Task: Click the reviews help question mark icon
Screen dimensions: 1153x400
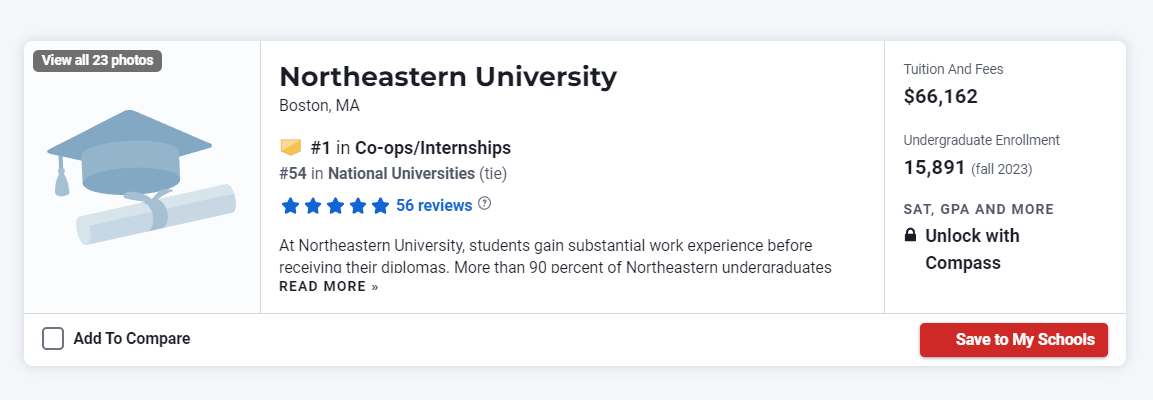Action: pos(484,203)
